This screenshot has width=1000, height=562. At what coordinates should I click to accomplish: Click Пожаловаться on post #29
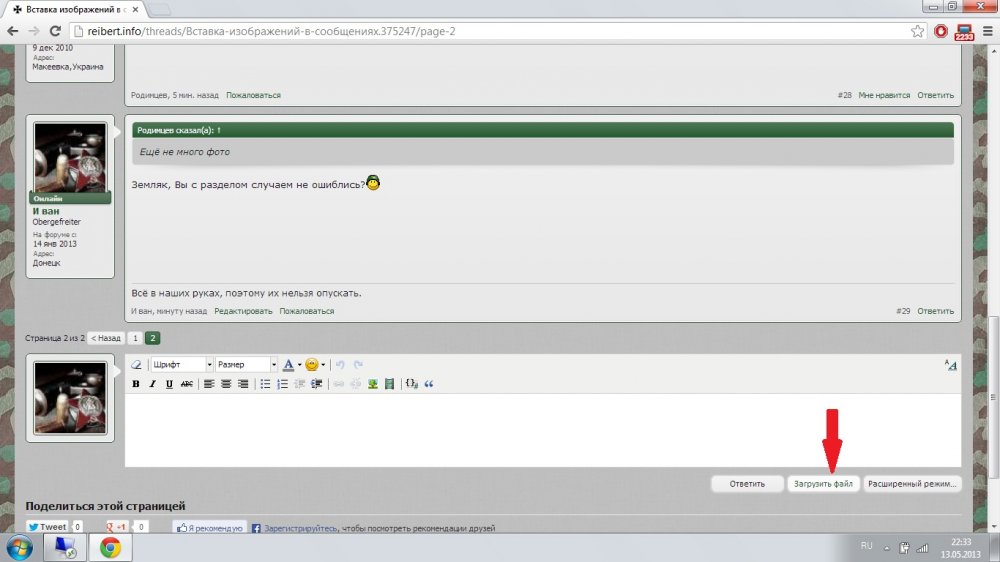(x=307, y=311)
